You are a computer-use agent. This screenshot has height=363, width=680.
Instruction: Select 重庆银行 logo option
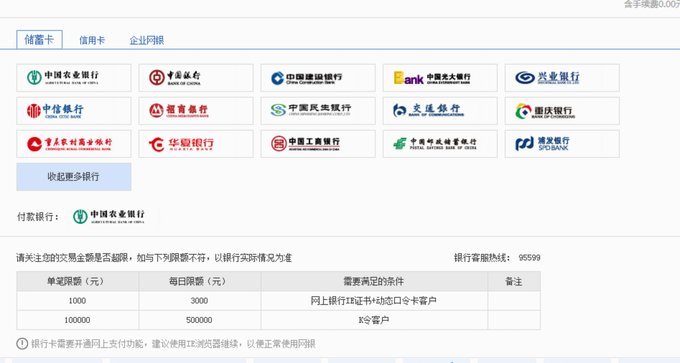[562, 111]
